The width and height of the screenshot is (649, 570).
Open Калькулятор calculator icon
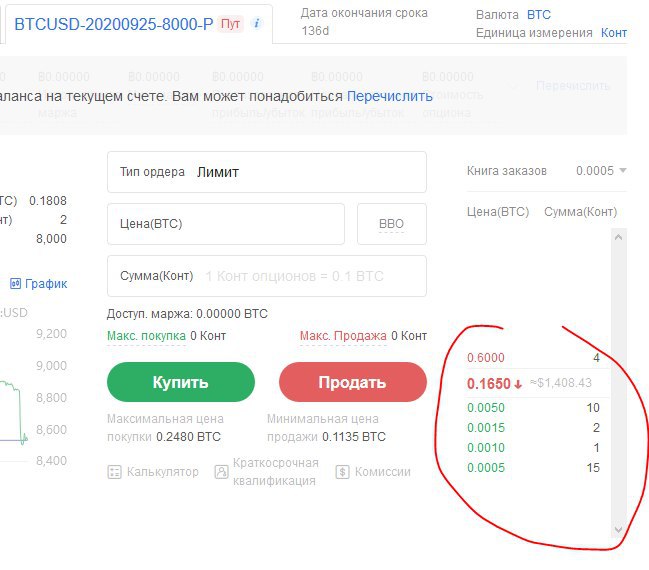[114, 472]
